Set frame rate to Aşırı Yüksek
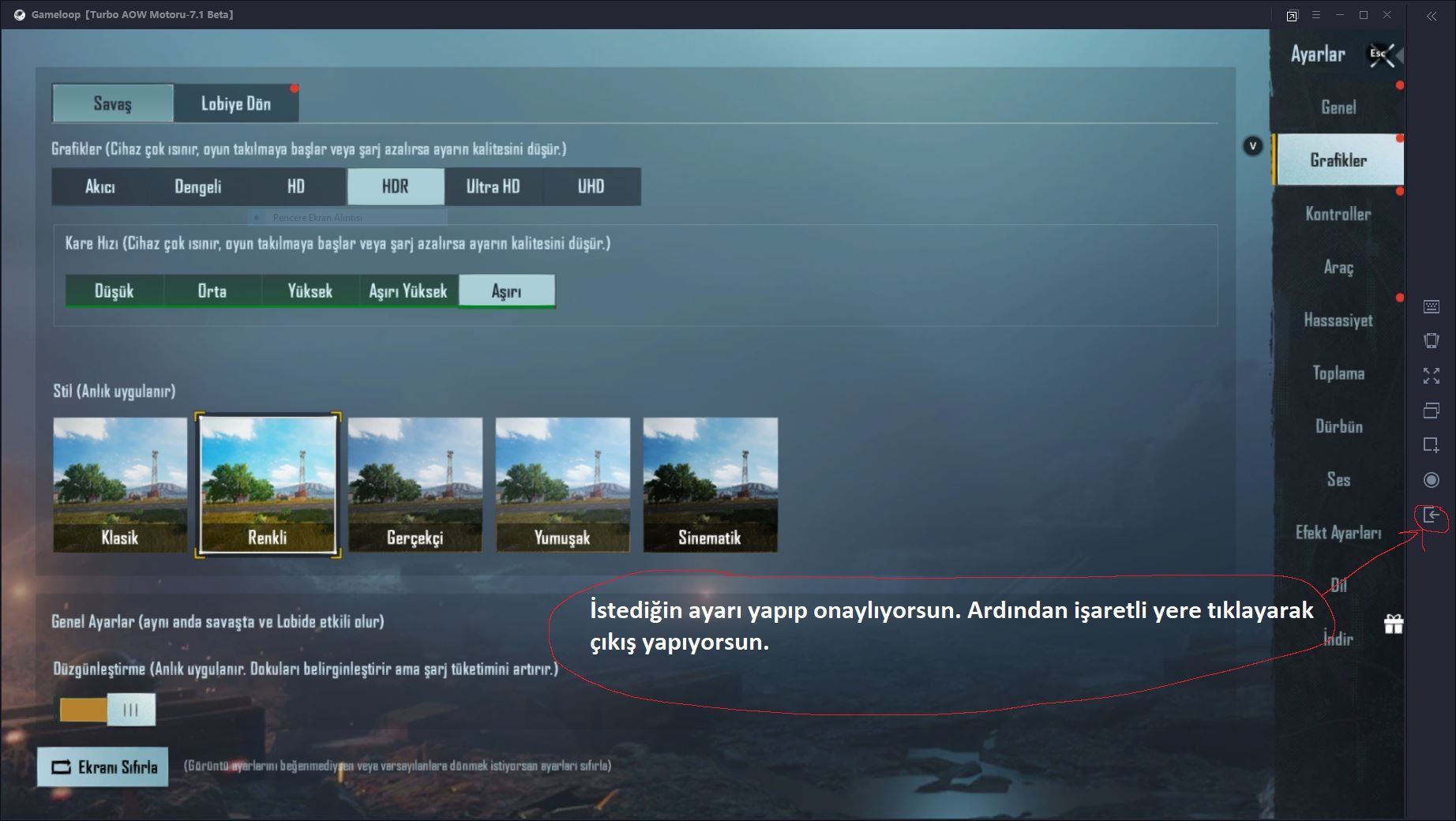 (x=408, y=291)
